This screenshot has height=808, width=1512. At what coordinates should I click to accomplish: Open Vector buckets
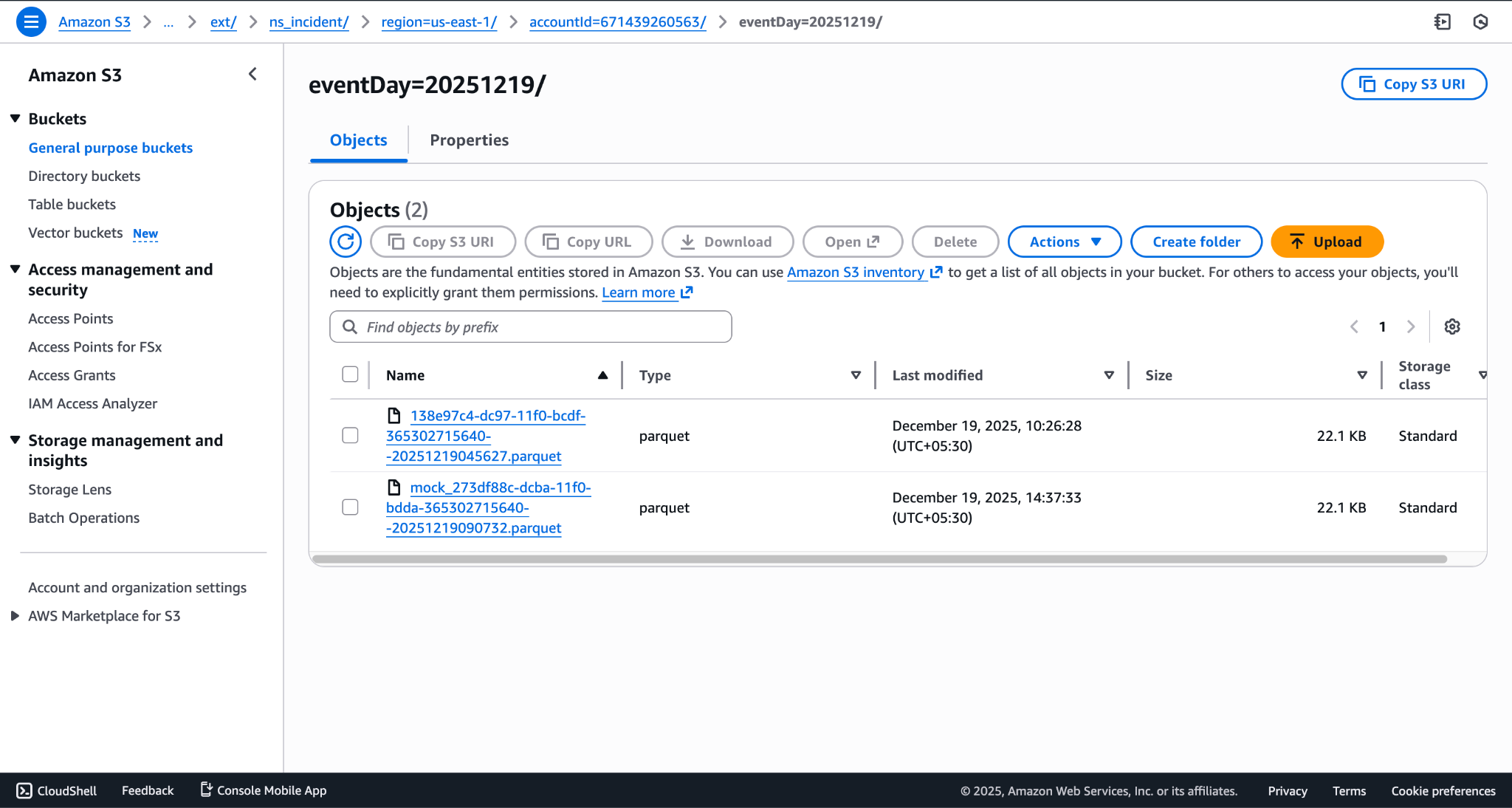[75, 233]
